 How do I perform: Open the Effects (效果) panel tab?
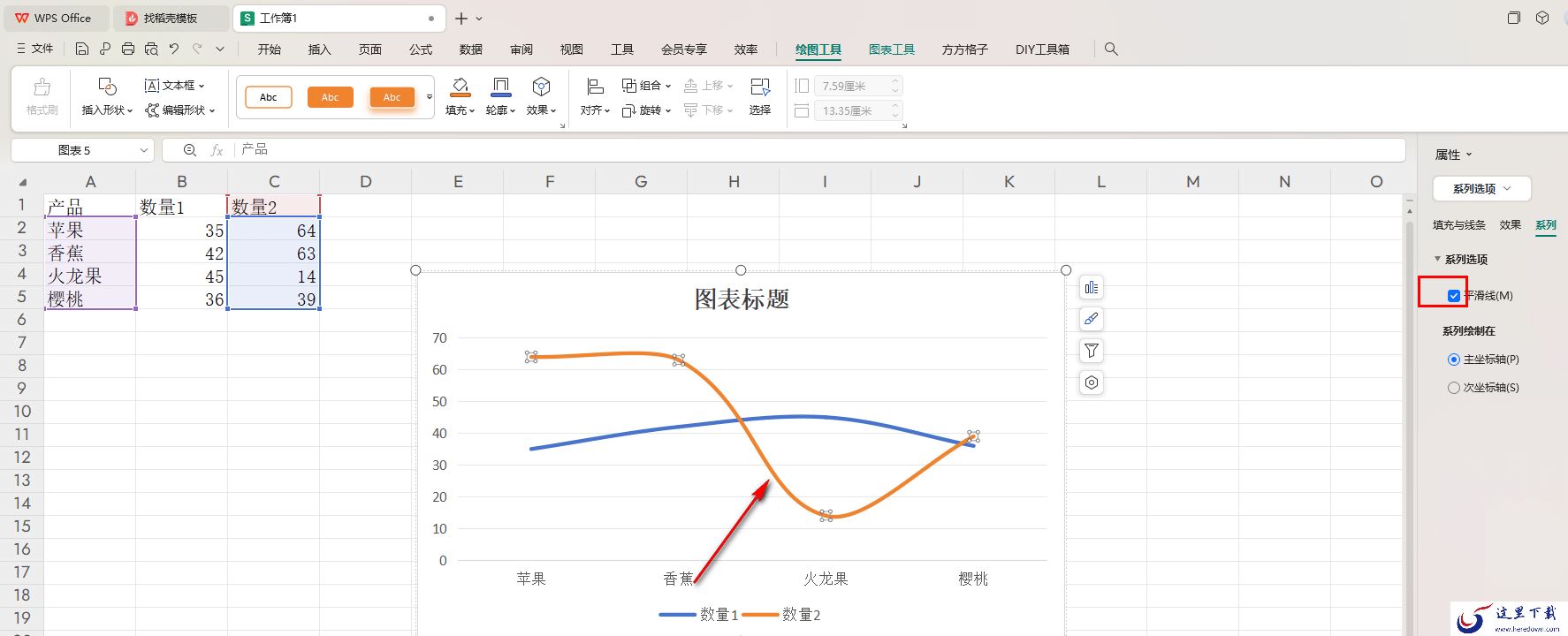click(1511, 225)
